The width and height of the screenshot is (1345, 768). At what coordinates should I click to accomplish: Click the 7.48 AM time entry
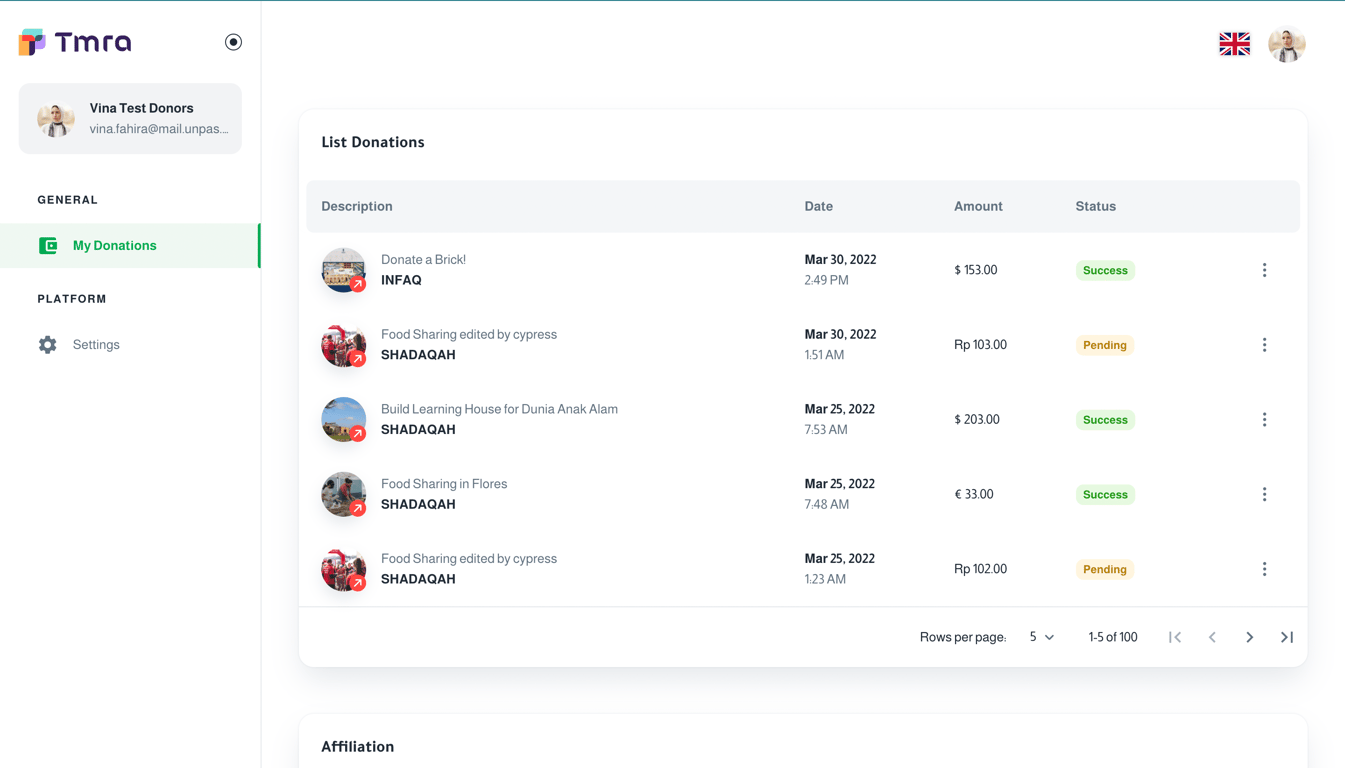(827, 504)
